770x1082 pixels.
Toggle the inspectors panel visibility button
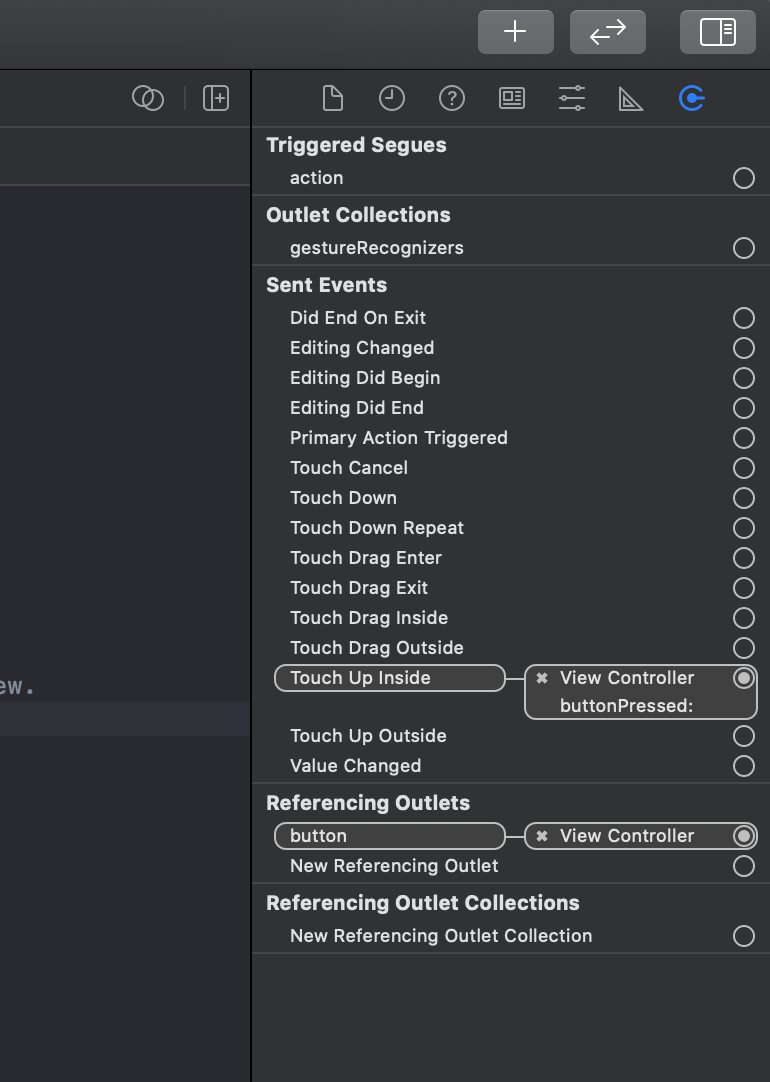pyautogui.click(x=718, y=32)
